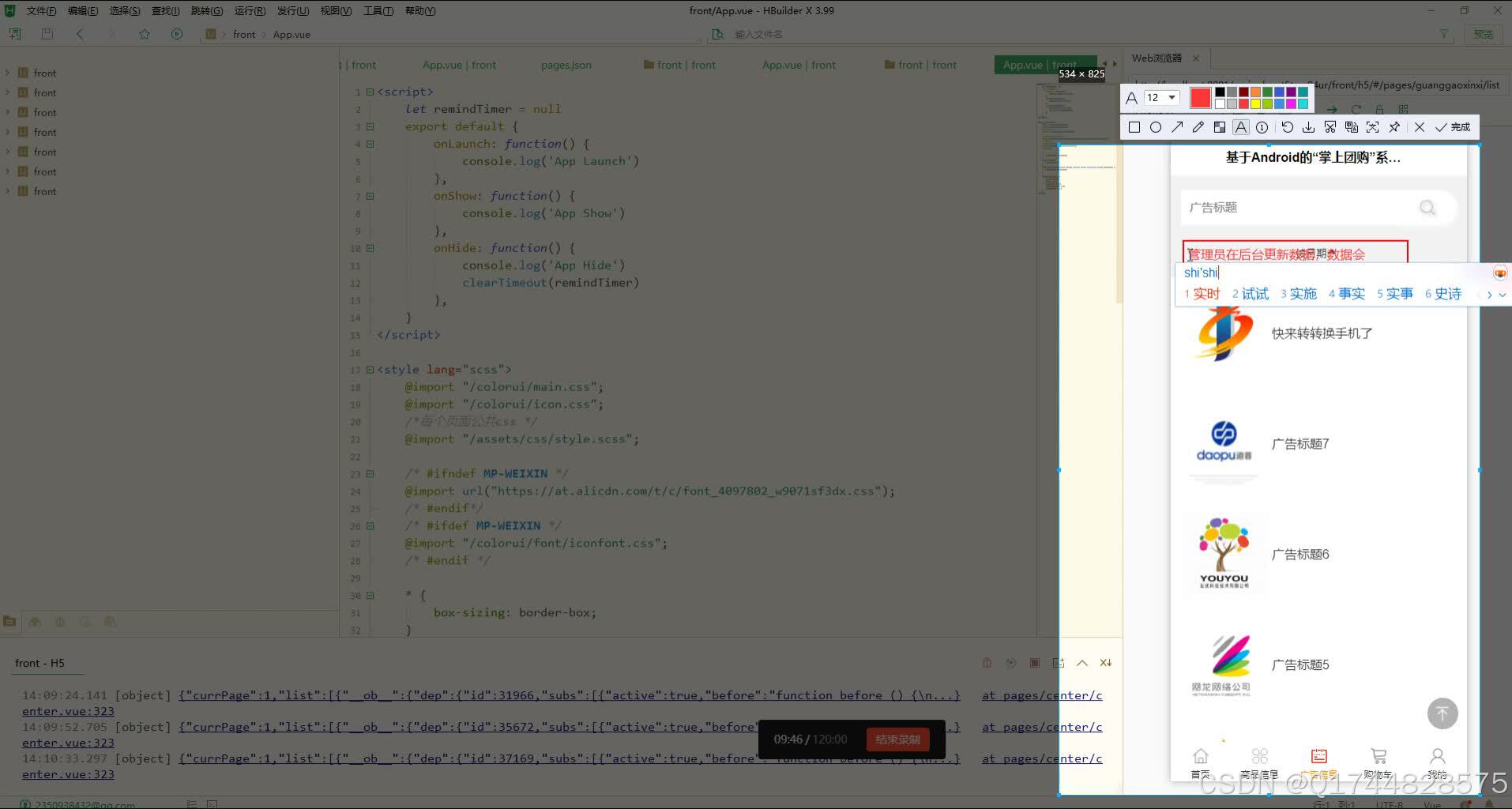The height and width of the screenshot is (809, 1512).
Task: Click 结束录制 stop recording button
Action: point(897,739)
